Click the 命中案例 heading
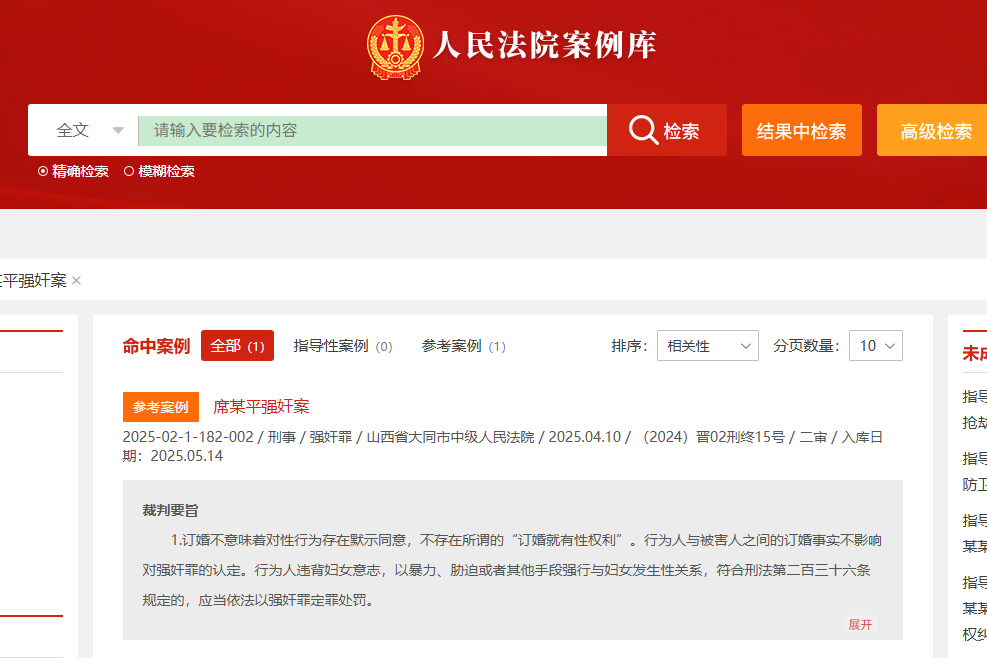 (156, 346)
